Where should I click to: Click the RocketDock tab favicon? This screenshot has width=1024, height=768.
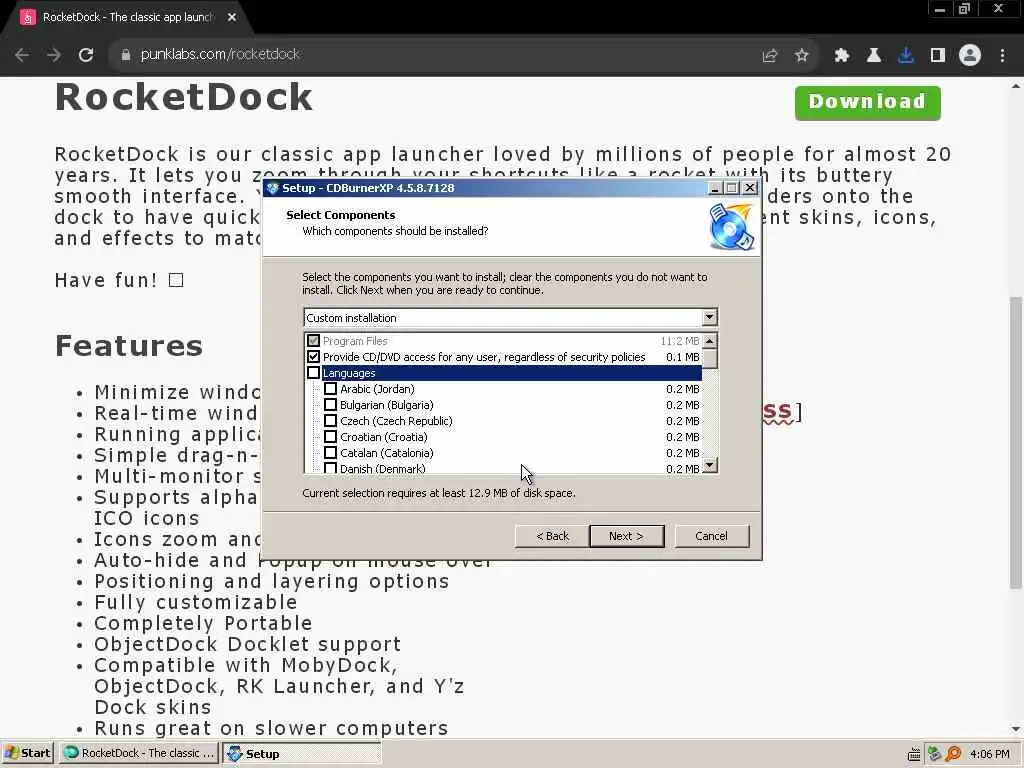tap(27, 18)
